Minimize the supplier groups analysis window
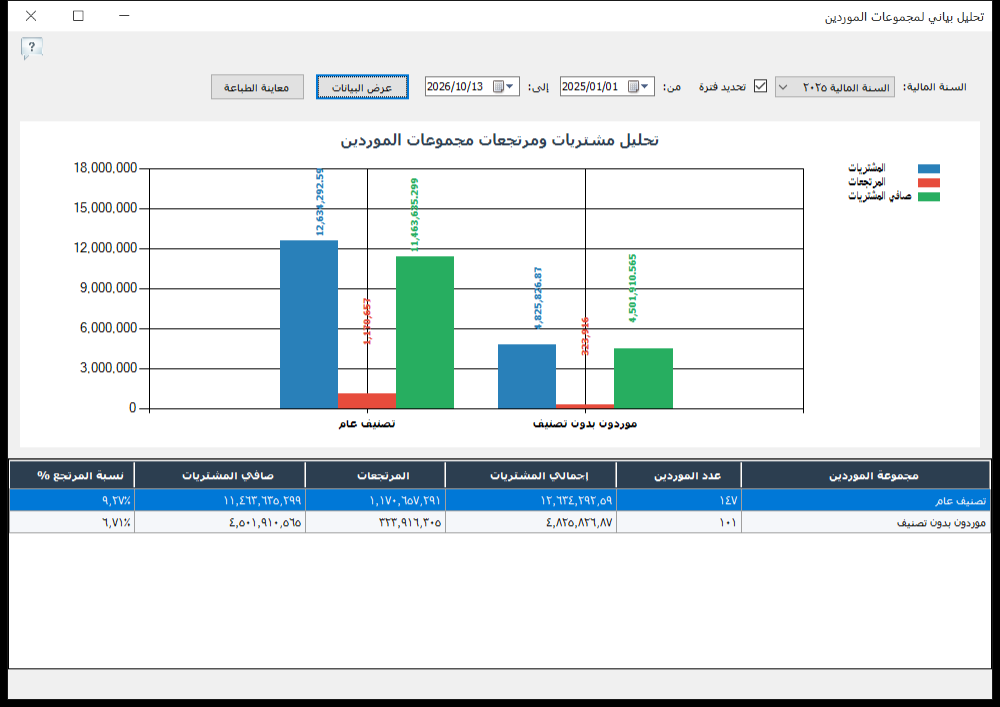The image size is (1000, 707). pyautogui.click(x=124, y=15)
